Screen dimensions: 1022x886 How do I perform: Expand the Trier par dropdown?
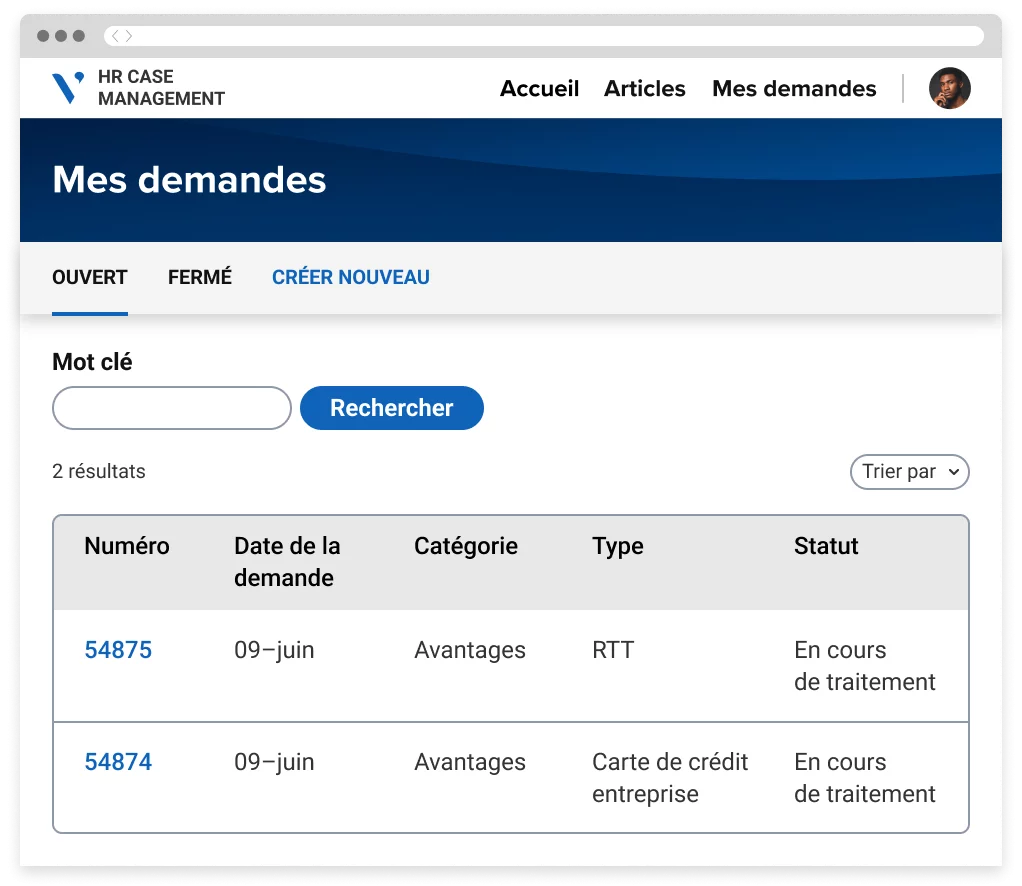tap(909, 472)
